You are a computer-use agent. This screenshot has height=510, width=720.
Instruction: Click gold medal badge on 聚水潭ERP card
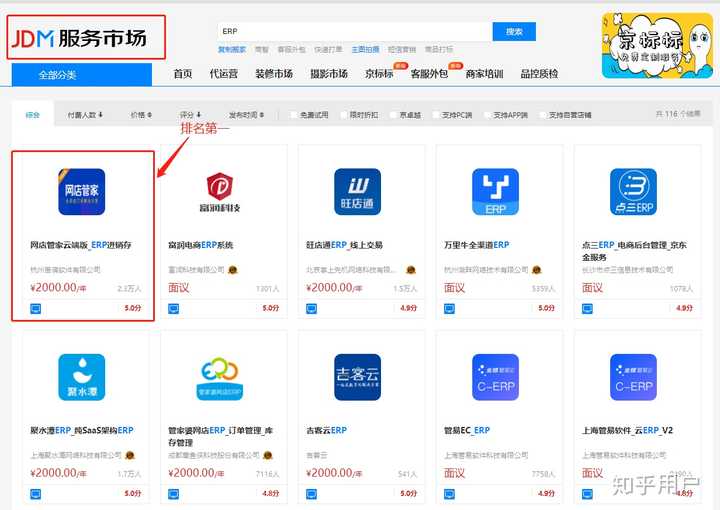point(129,455)
